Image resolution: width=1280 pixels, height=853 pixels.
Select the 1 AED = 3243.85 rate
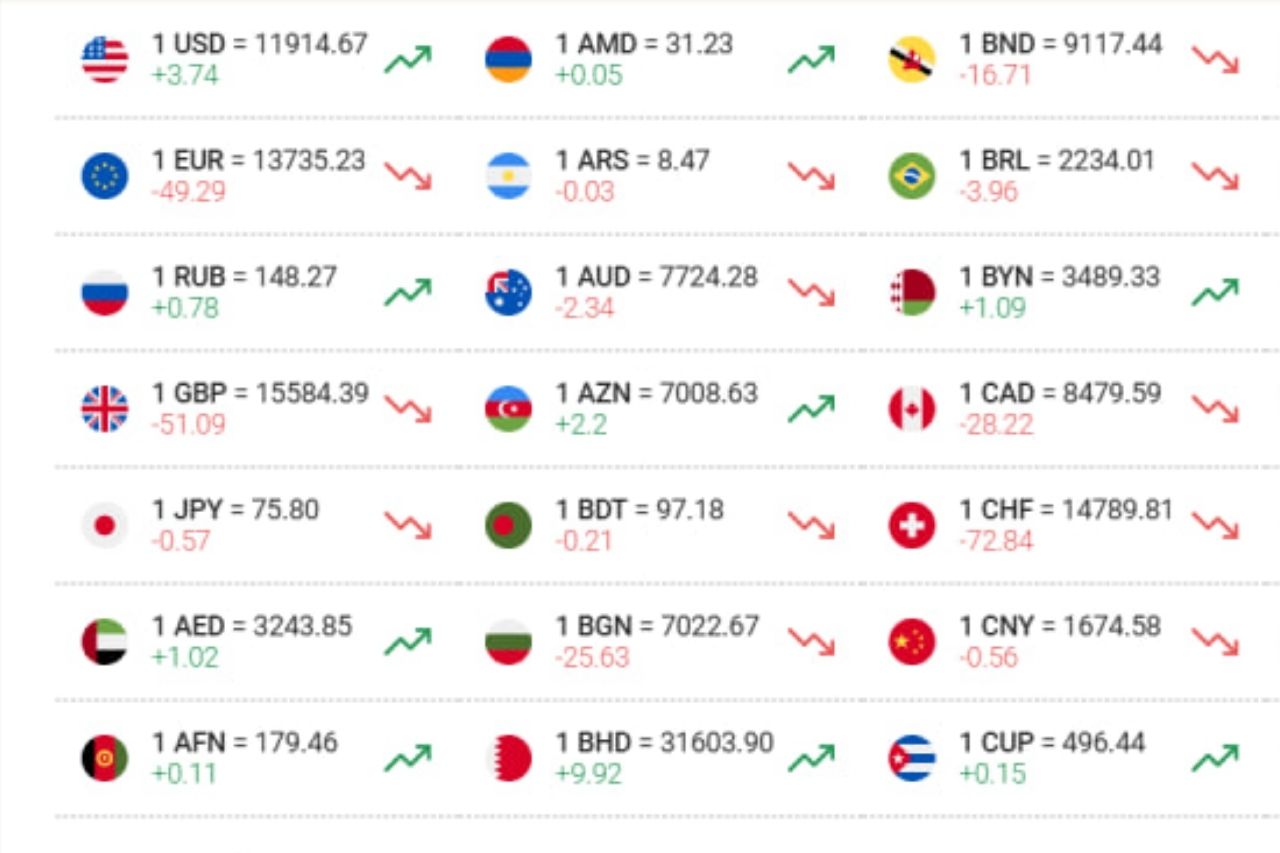[252, 626]
